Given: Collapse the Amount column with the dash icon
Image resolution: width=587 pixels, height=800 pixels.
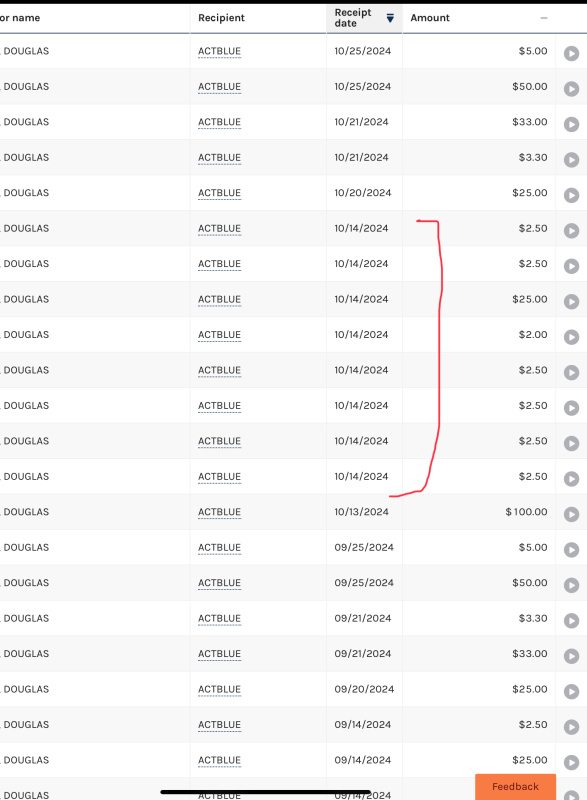Looking at the screenshot, I should pyautogui.click(x=544, y=18).
